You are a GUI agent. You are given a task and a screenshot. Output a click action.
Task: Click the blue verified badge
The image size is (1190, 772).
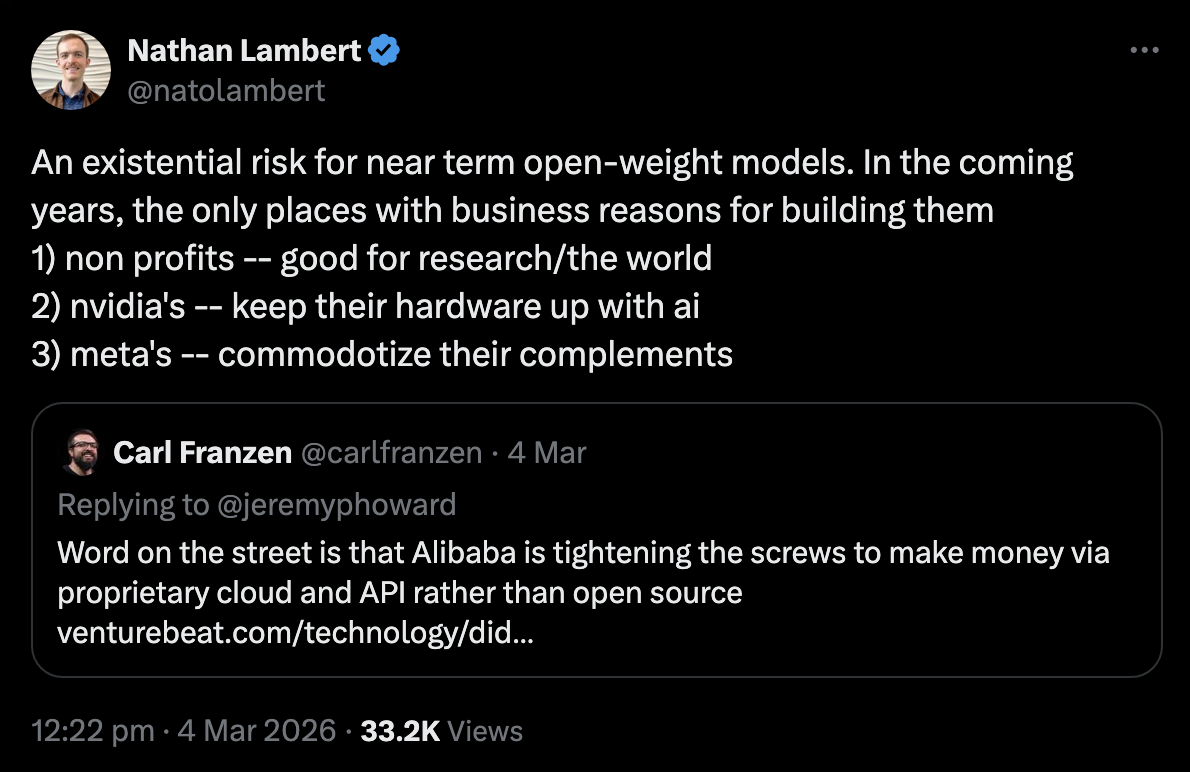(x=385, y=50)
